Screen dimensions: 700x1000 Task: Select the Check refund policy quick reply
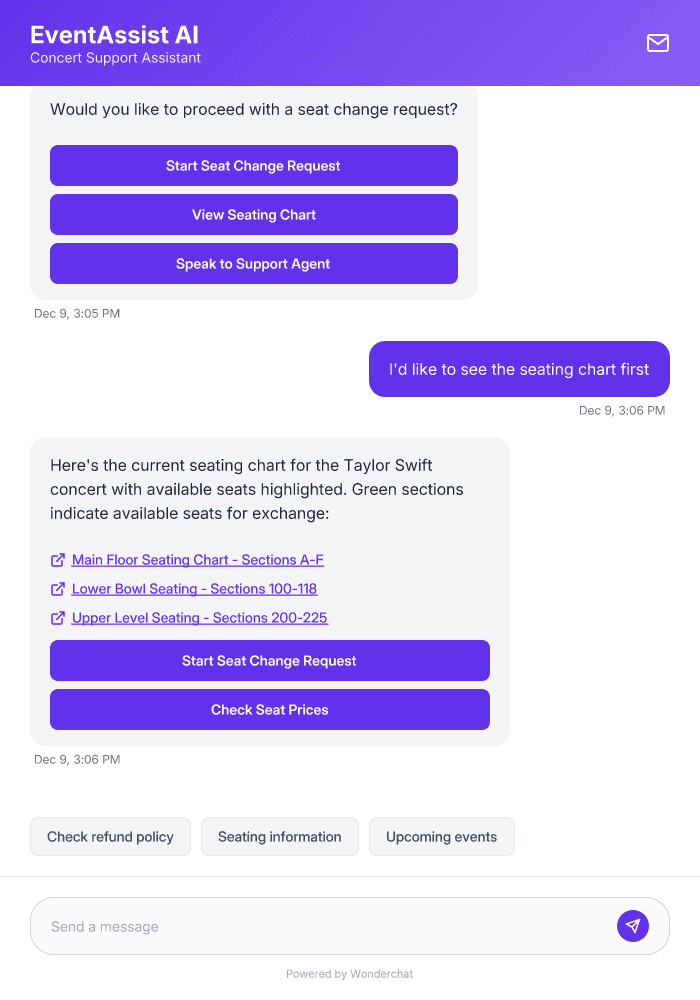tap(110, 836)
